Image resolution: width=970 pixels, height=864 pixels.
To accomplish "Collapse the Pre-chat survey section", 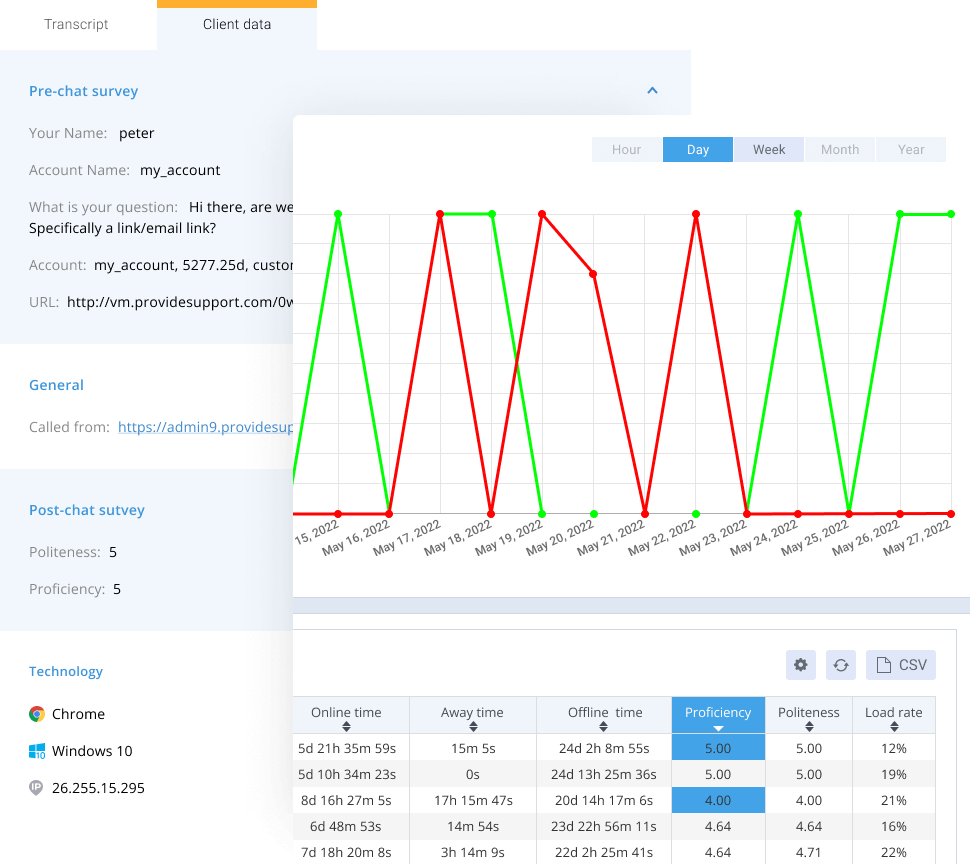I will [652, 90].
